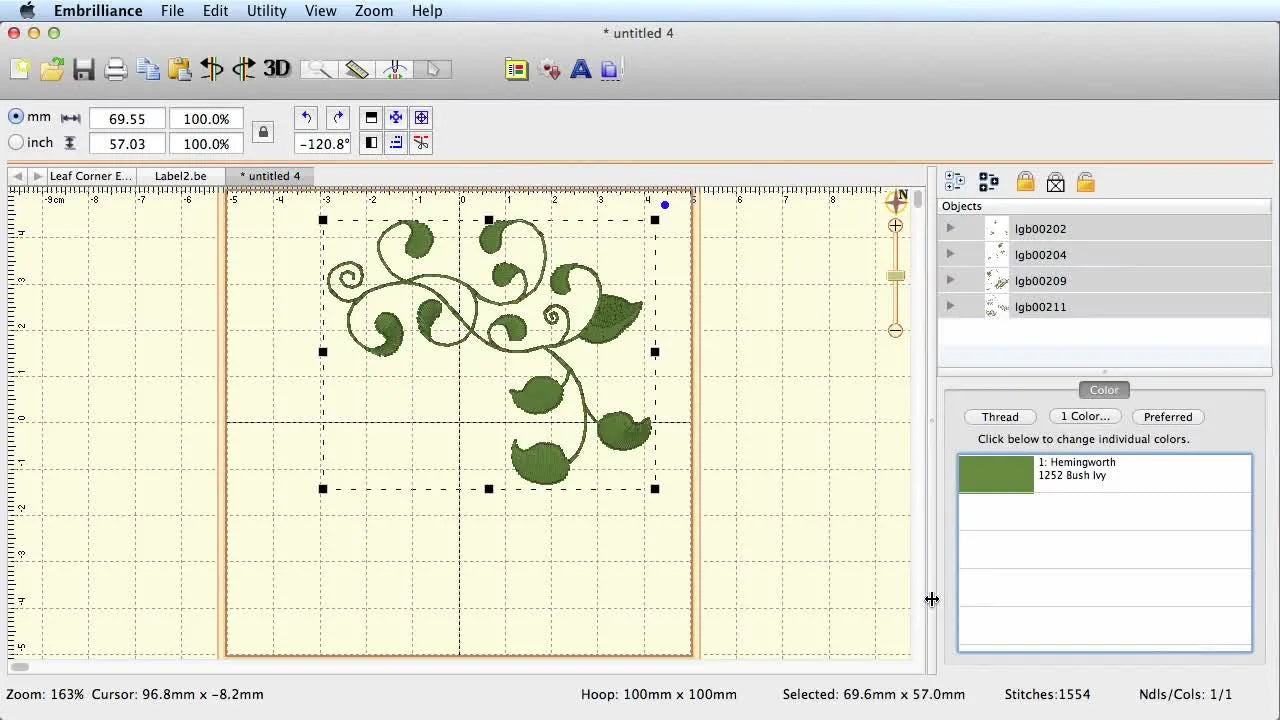Open a design file with folder icon
Screen dimensions: 1280x720
pos(52,69)
